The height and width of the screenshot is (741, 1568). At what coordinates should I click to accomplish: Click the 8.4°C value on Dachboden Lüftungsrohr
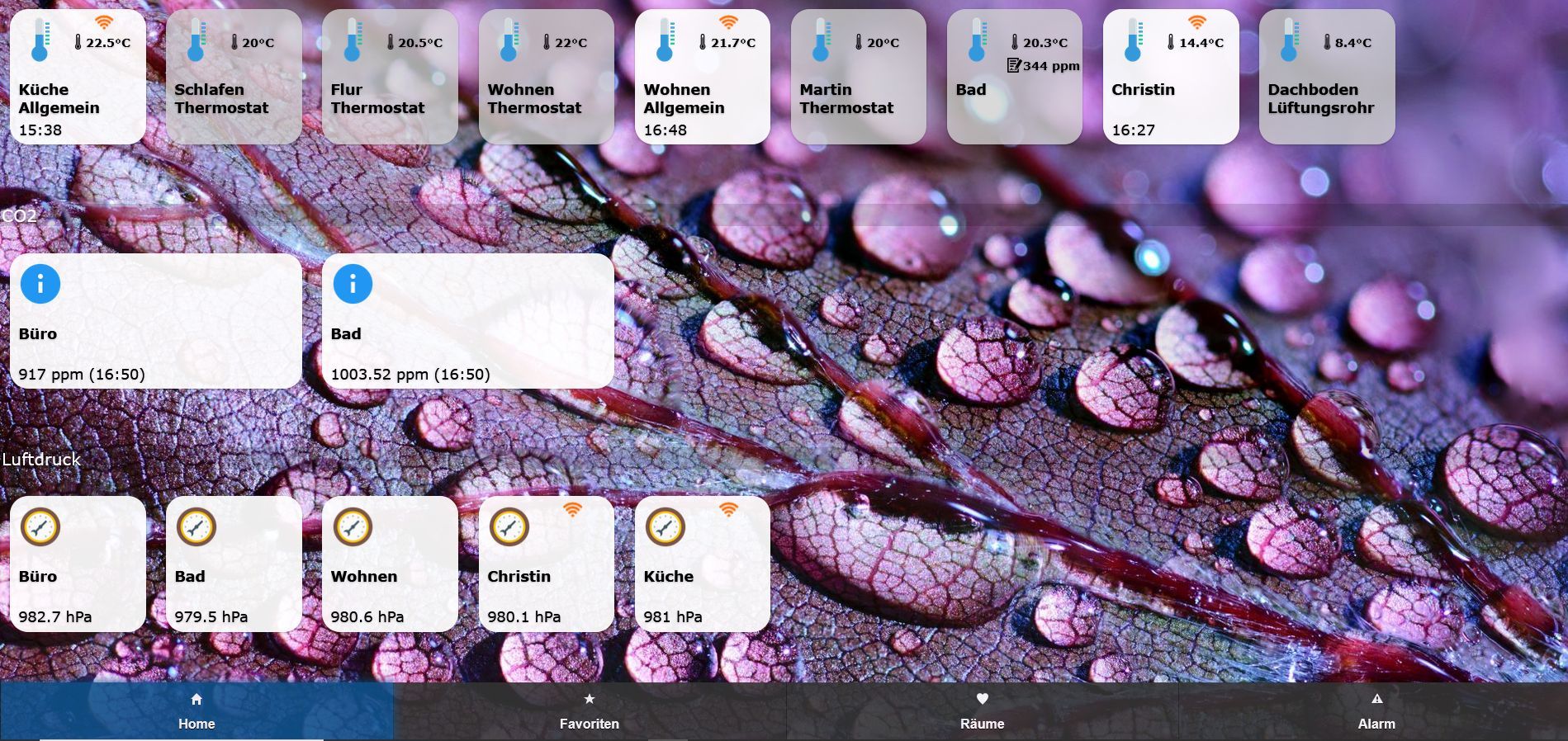pos(1353,43)
